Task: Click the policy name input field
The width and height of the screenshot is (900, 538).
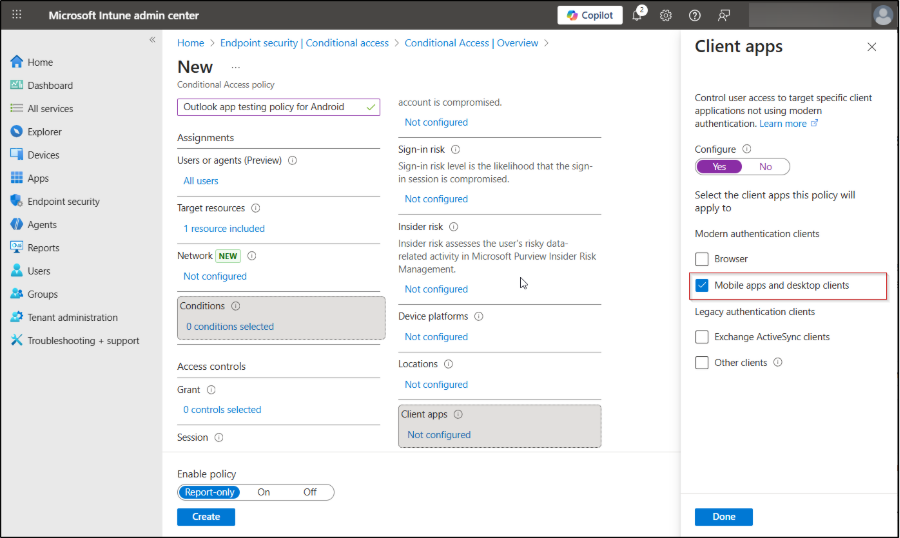Action: point(278,107)
